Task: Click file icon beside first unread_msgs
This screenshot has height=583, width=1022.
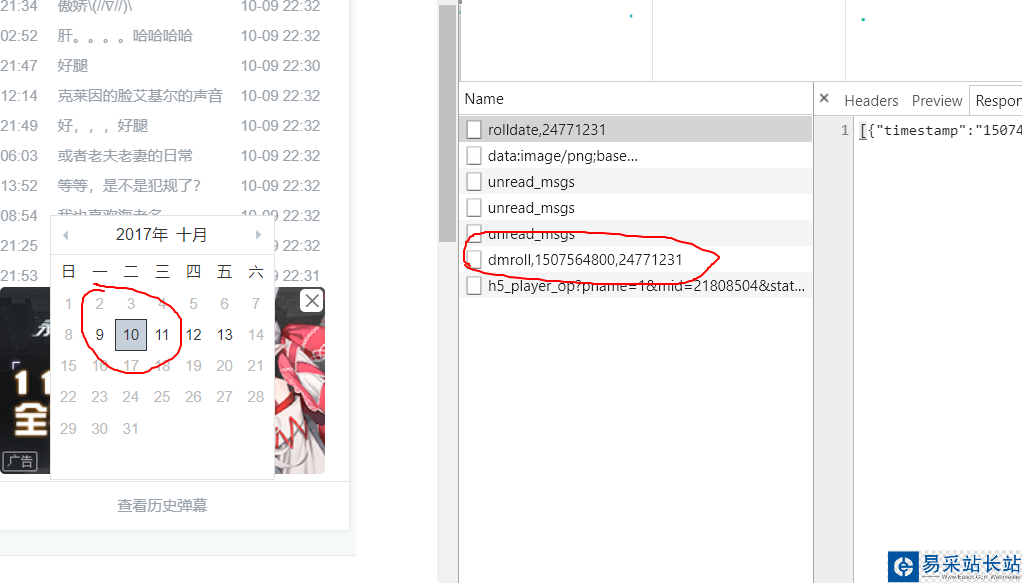Action: point(474,182)
